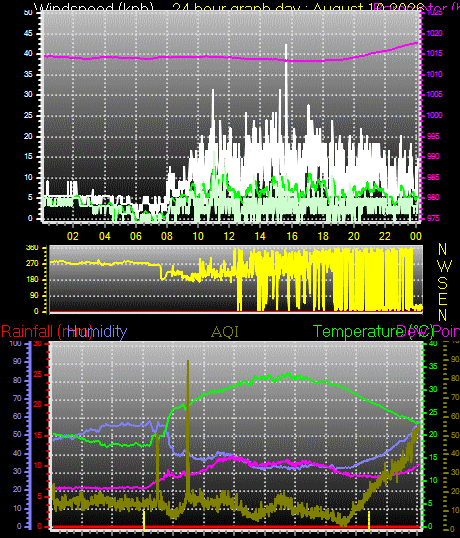Select the olive "AQI" label
Viewport: 460px width, 538px height.
point(225,332)
